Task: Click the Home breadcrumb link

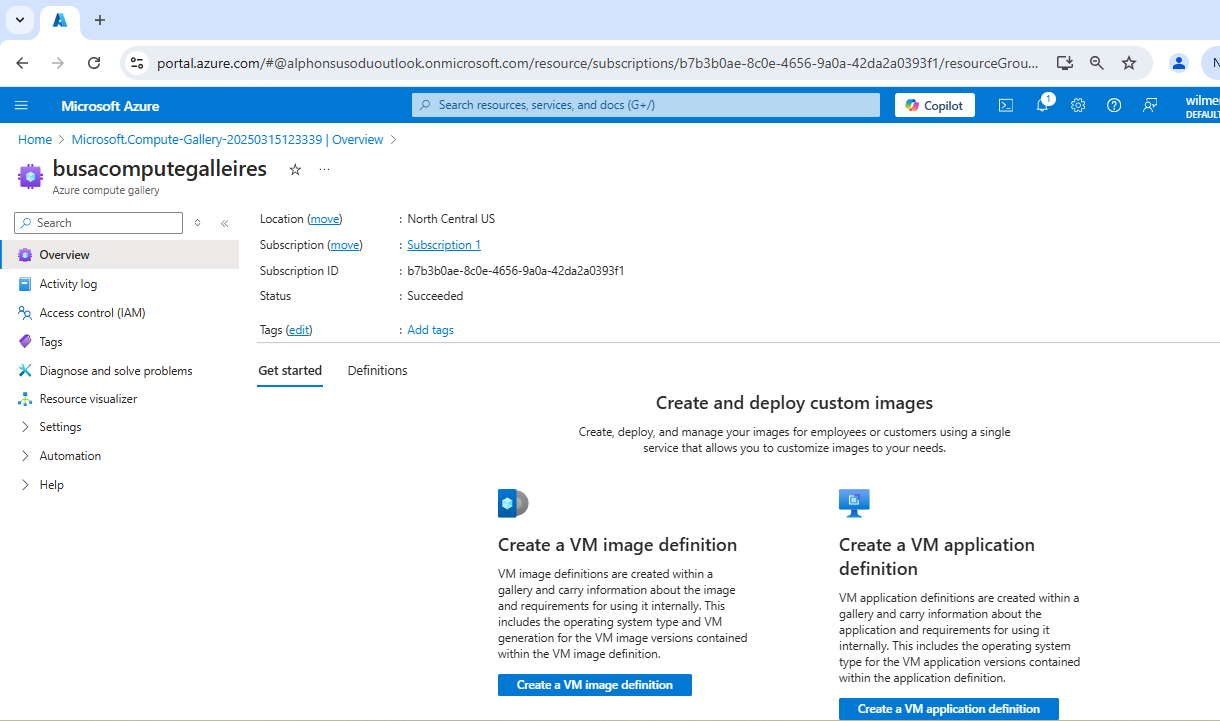Action: (35, 140)
